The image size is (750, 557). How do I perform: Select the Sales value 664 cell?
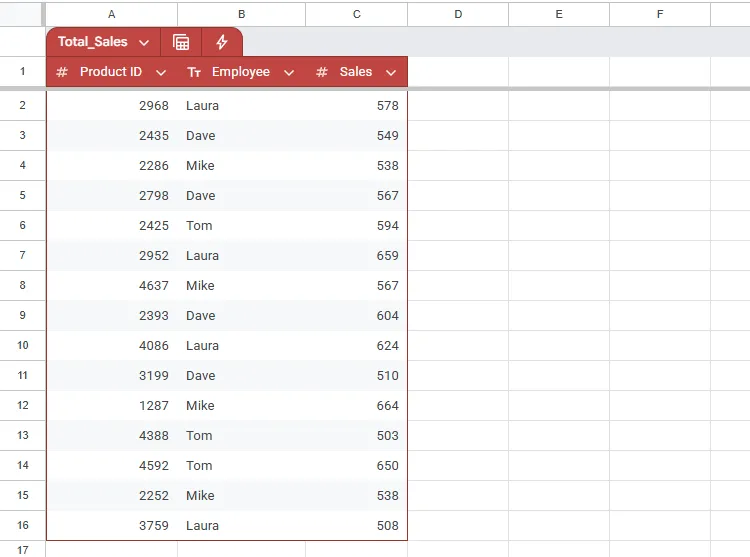click(x=357, y=405)
